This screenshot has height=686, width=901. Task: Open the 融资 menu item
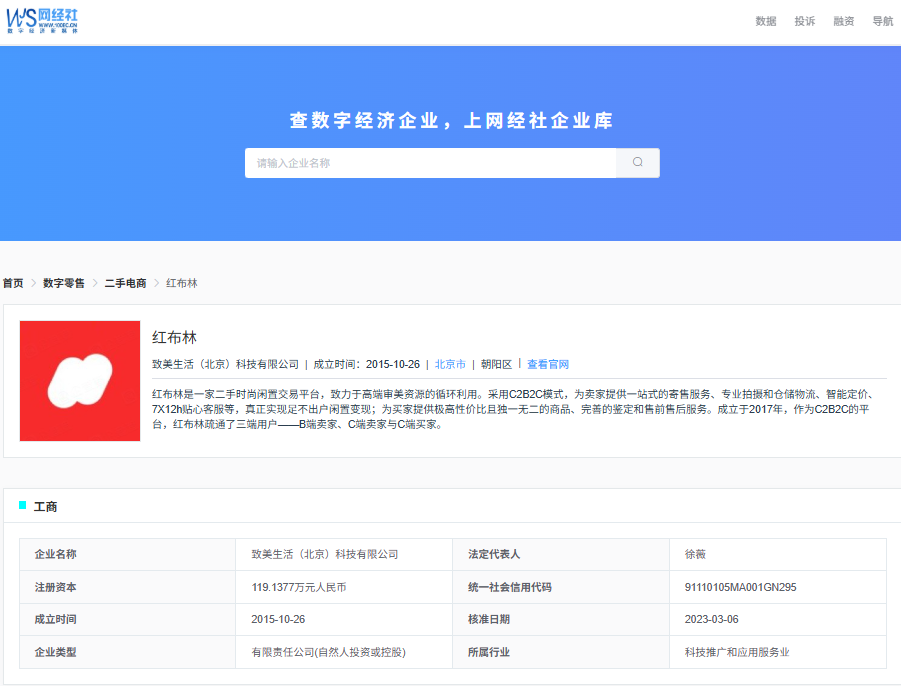pyautogui.click(x=844, y=21)
